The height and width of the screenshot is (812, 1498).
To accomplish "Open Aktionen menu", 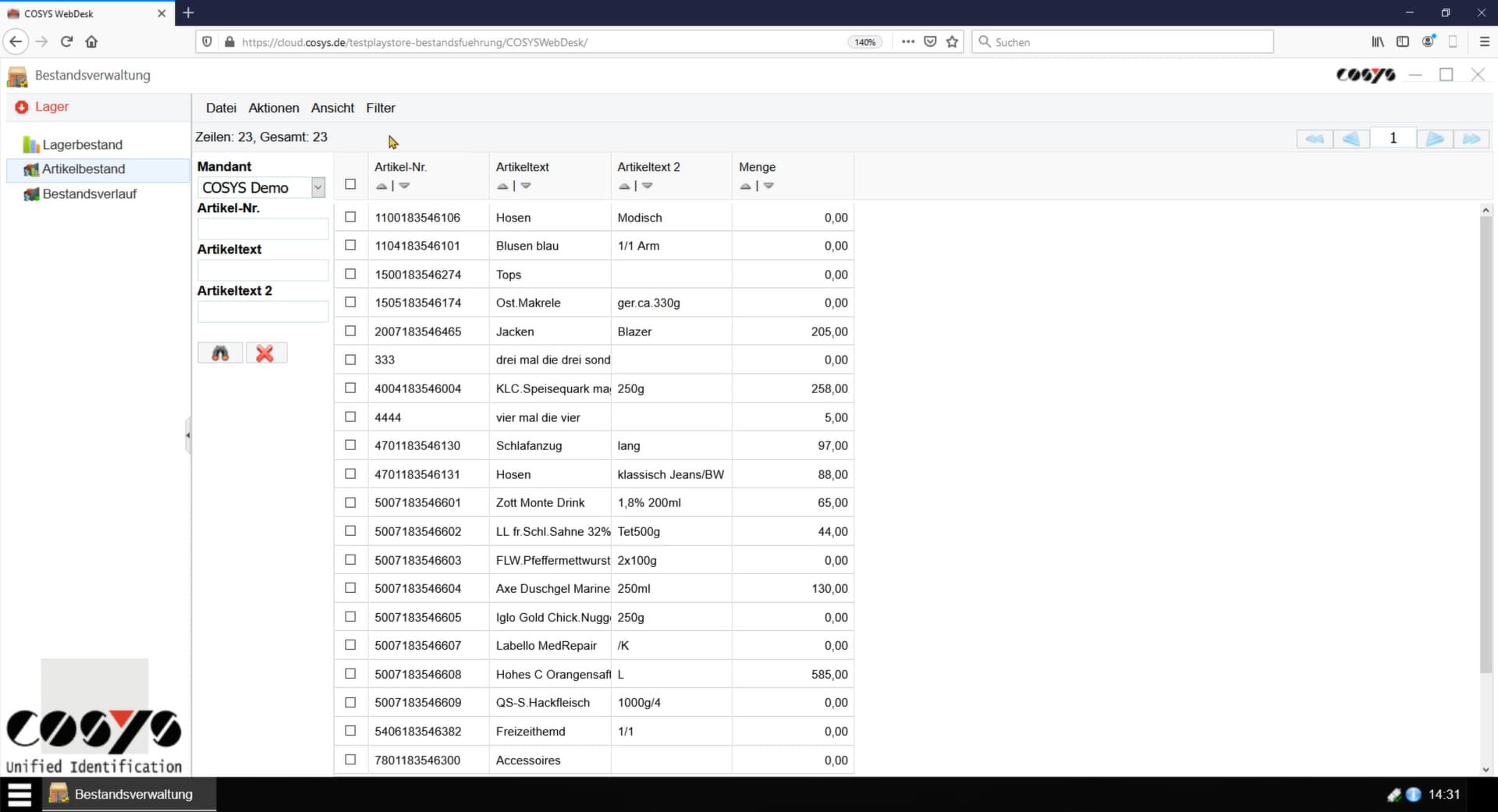I will tap(274, 108).
